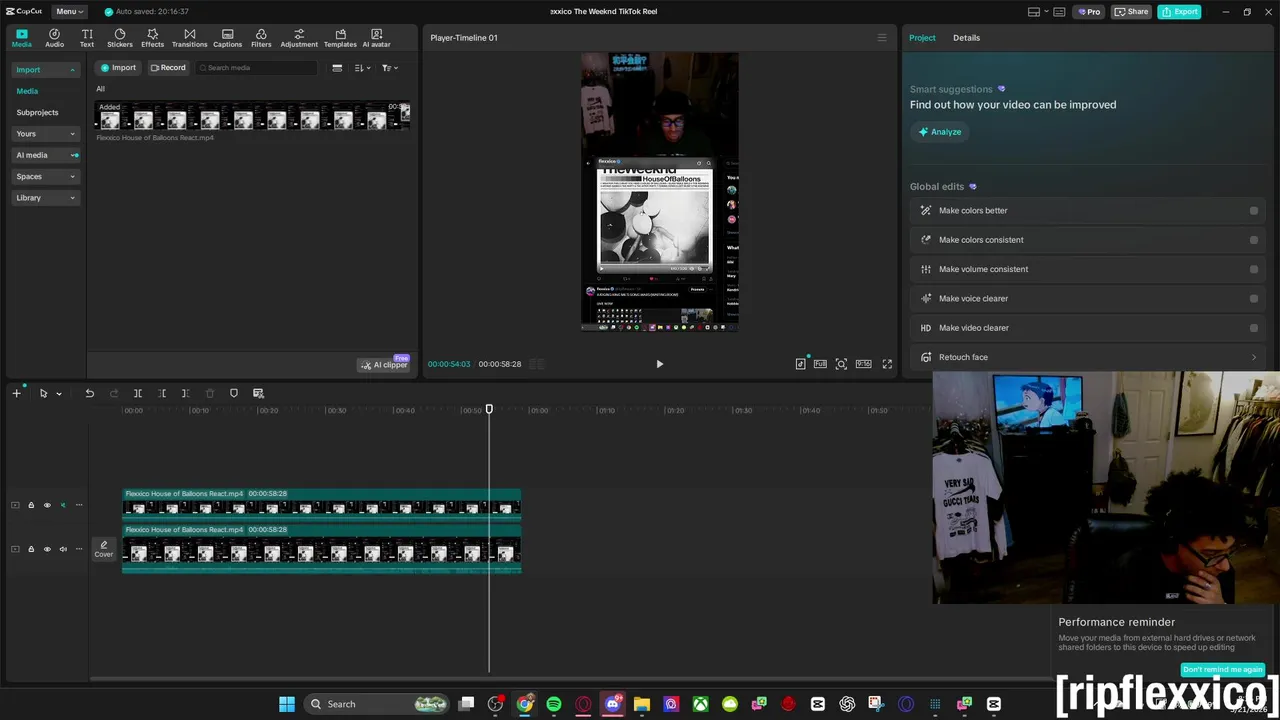The width and height of the screenshot is (1280, 720).
Task: Open the Text tool tab
Action: click(87, 38)
